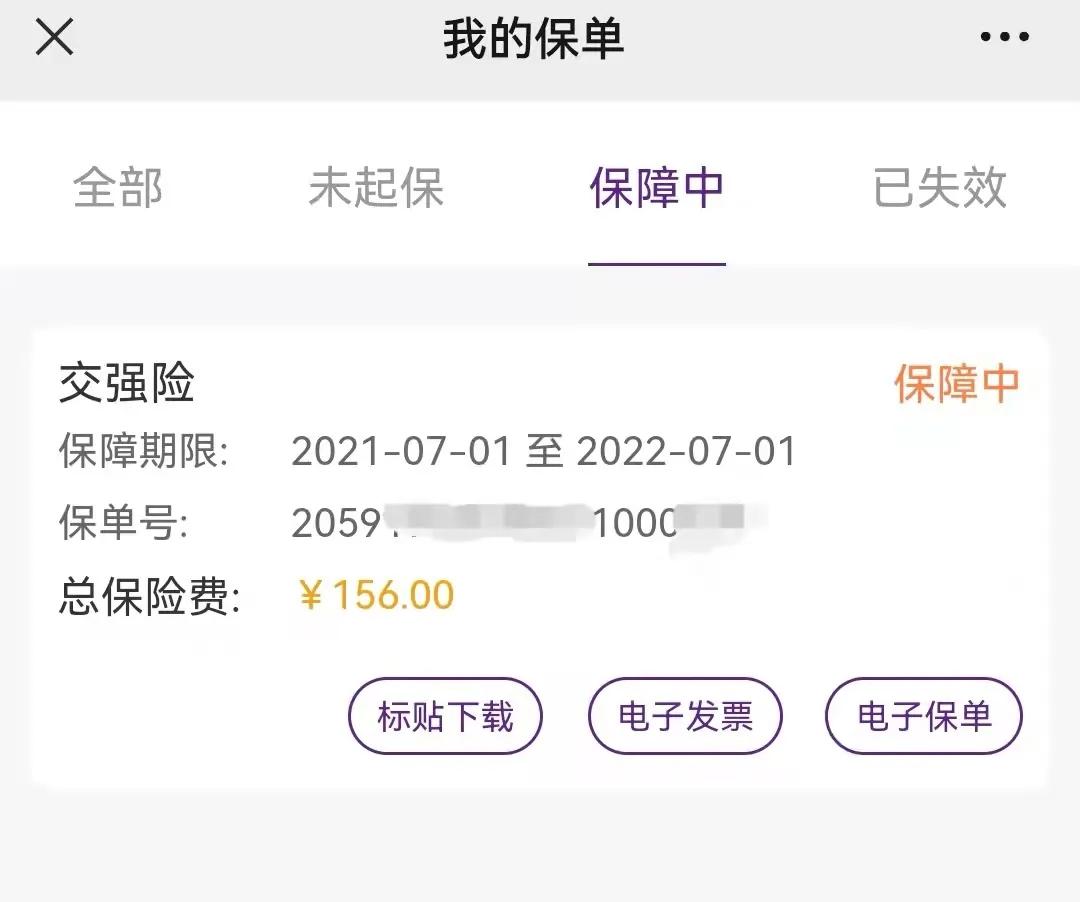The image size is (1080, 902).
Task: Select the 未起保 tab
Action: pyautogui.click(x=376, y=190)
